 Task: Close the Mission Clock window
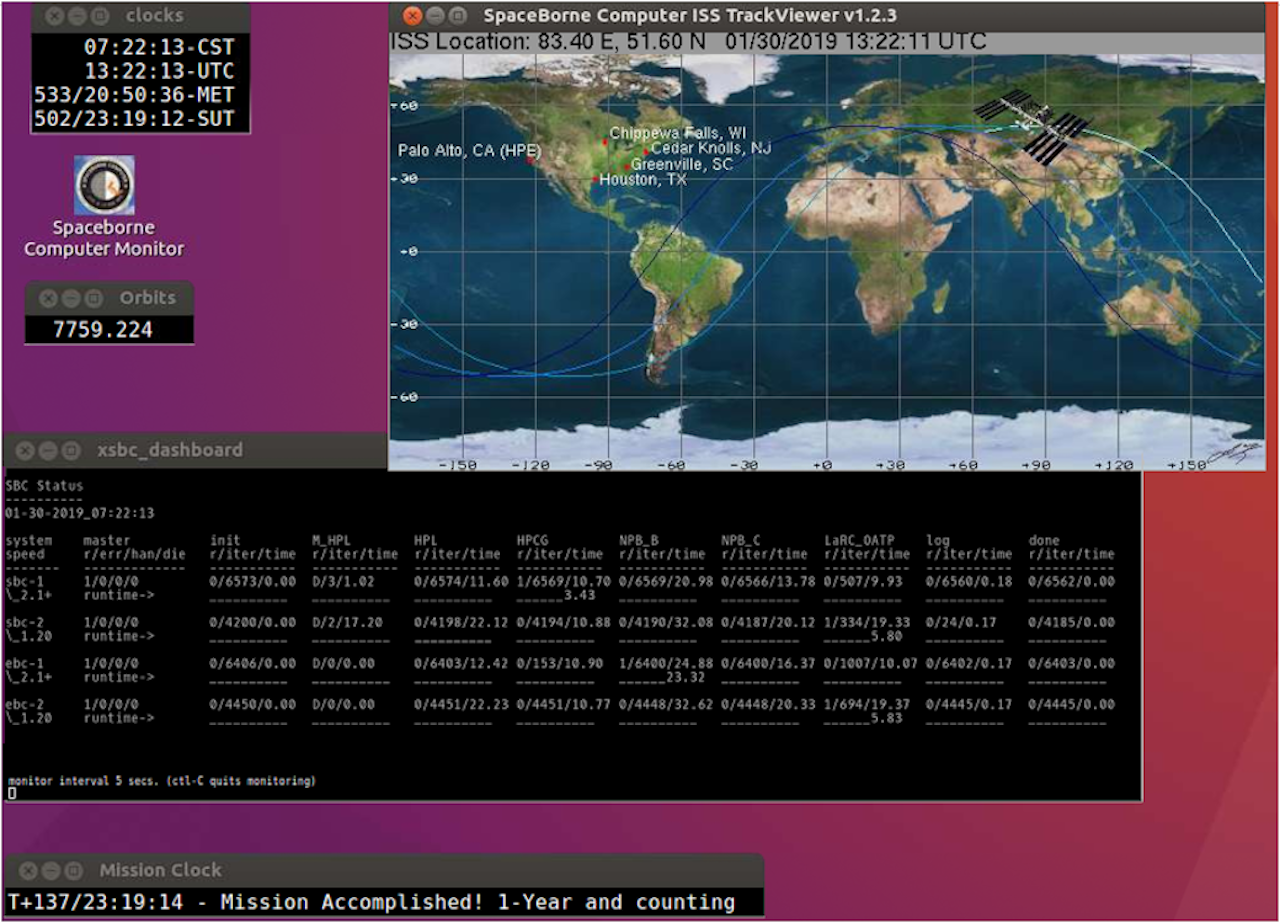coord(29,870)
